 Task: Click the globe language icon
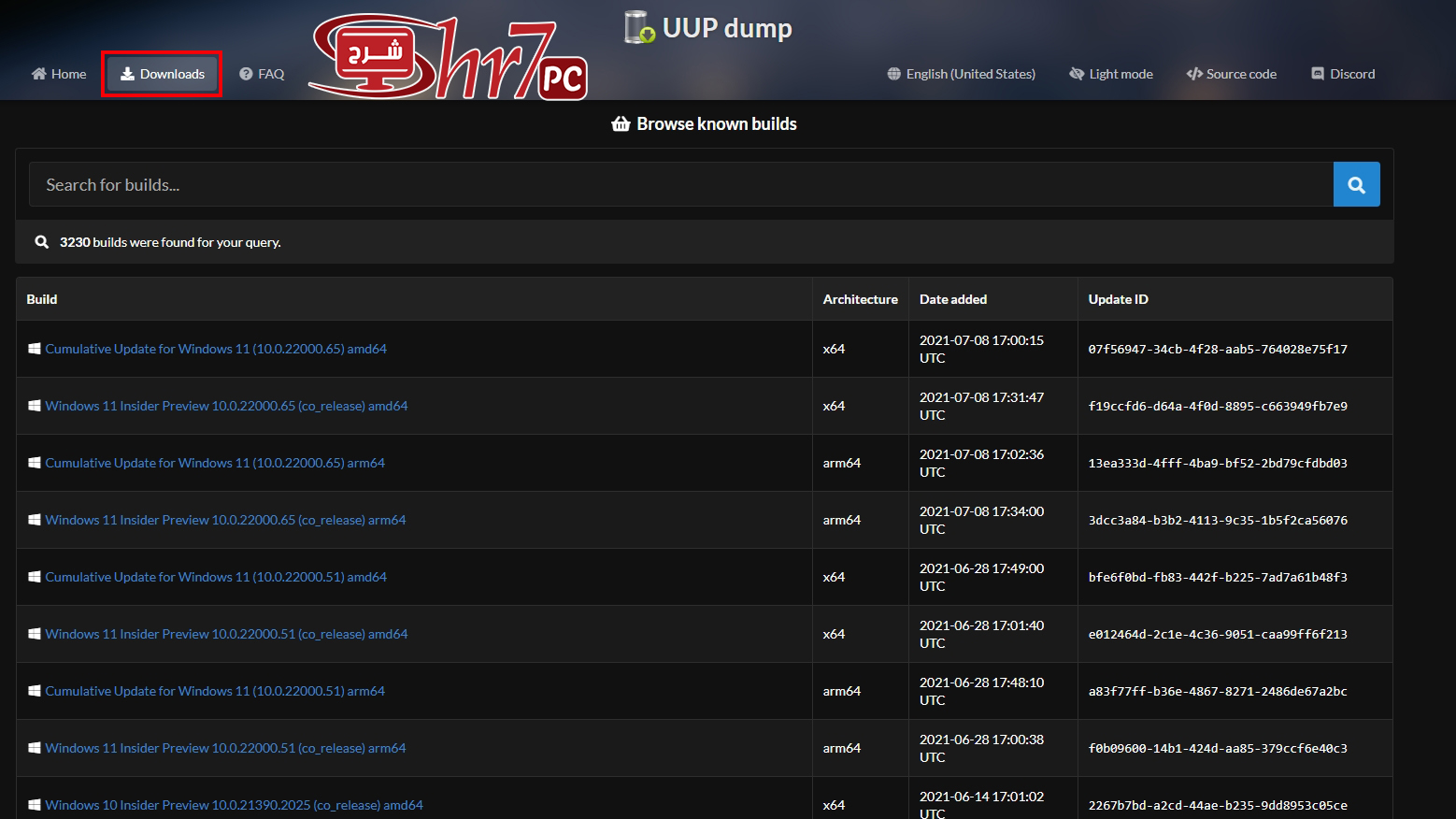[x=894, y=74]
